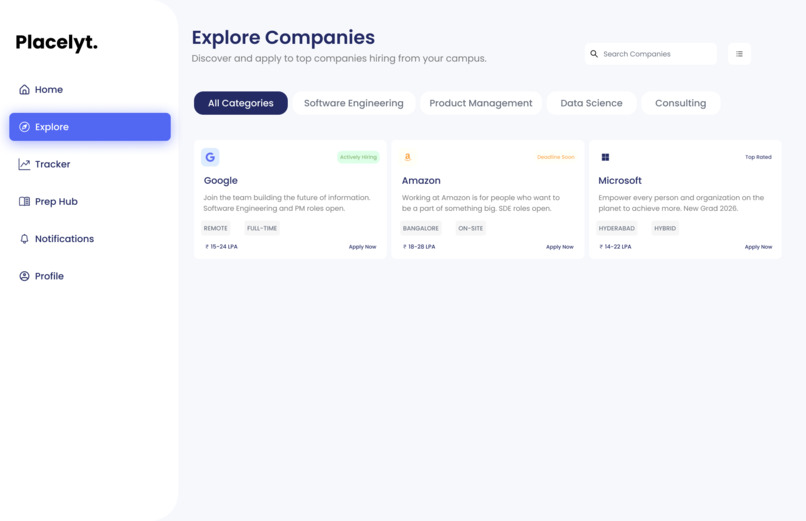Apply Now on the Microsoft card

click(x=758, y=247)
